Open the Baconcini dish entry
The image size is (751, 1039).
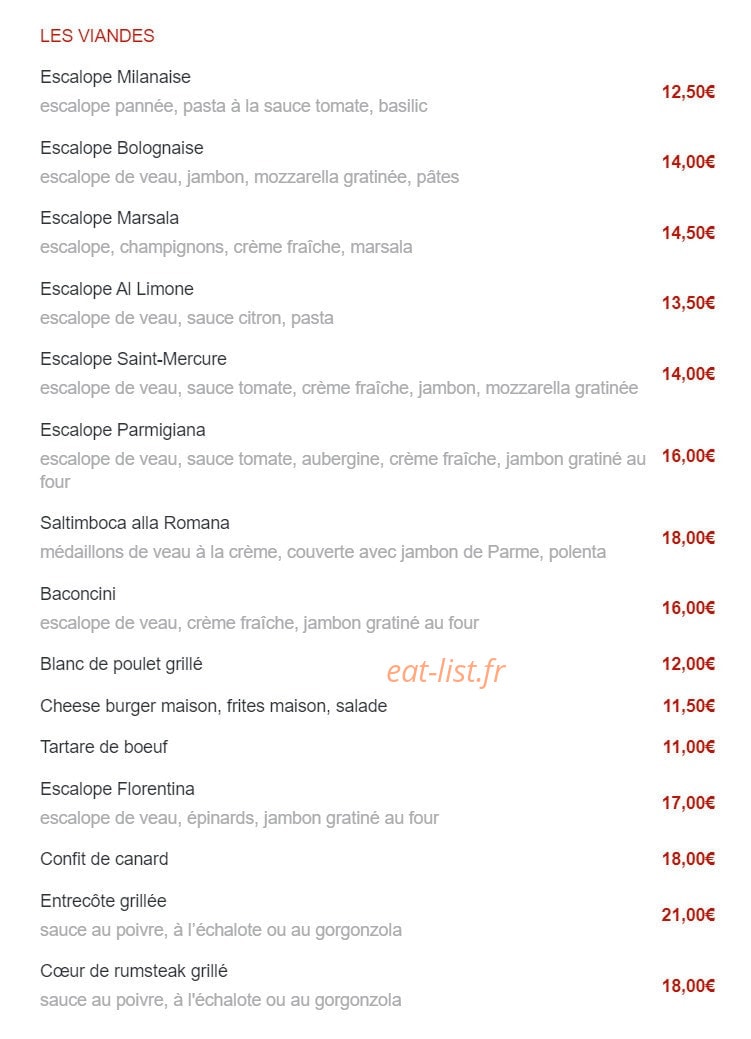pyautogui.click(x=78, y=594)
